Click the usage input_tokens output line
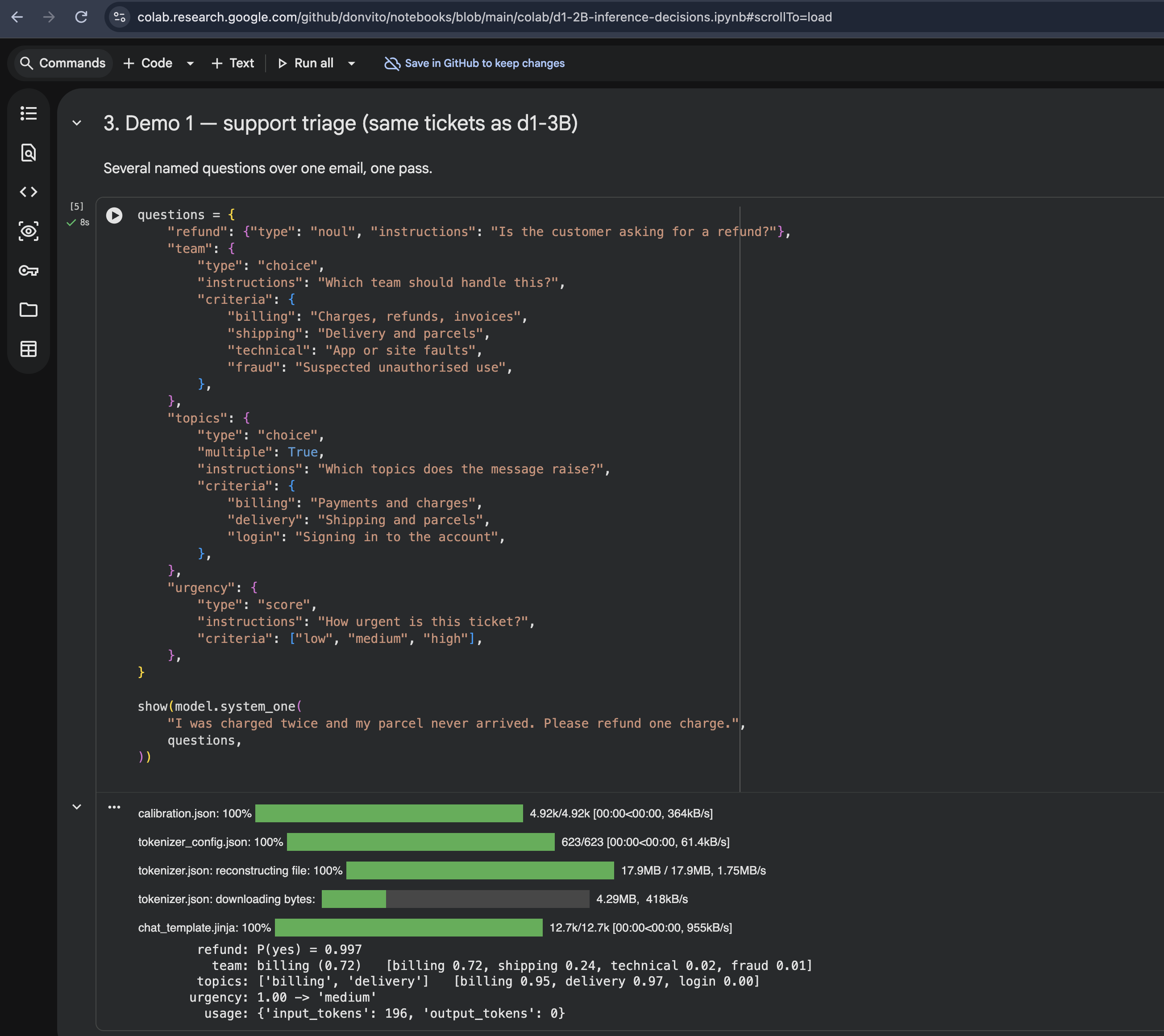The width and height of the screenshot is (1164, 1036). [385, 1014]
